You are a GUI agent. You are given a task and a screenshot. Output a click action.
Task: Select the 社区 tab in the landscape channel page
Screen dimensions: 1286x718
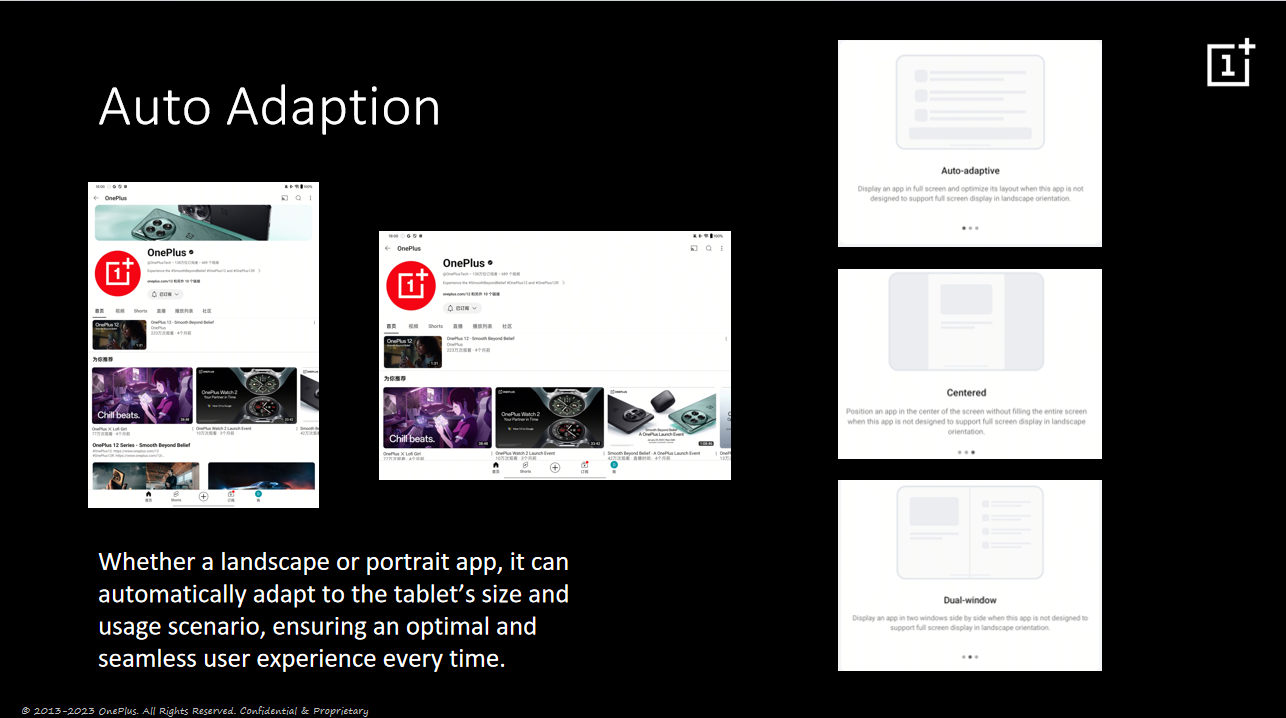pos(507,326)
